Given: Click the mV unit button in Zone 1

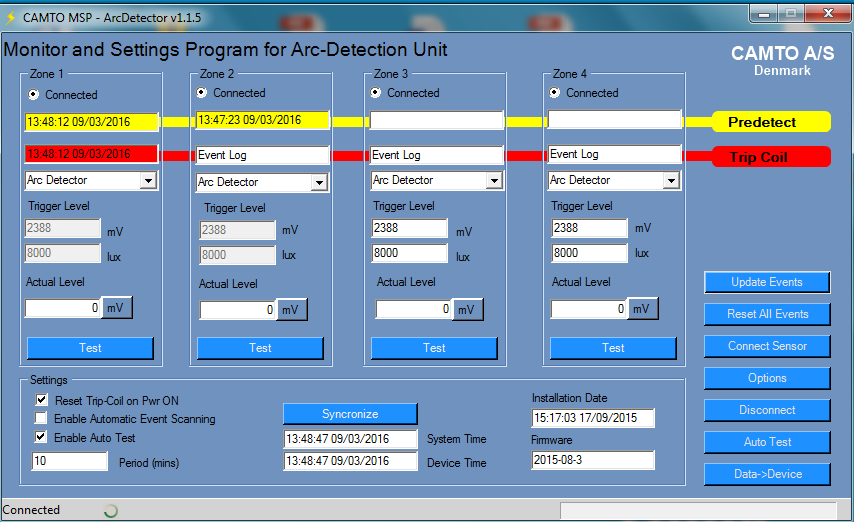Looking at the screenshot, I should point(117,308).
